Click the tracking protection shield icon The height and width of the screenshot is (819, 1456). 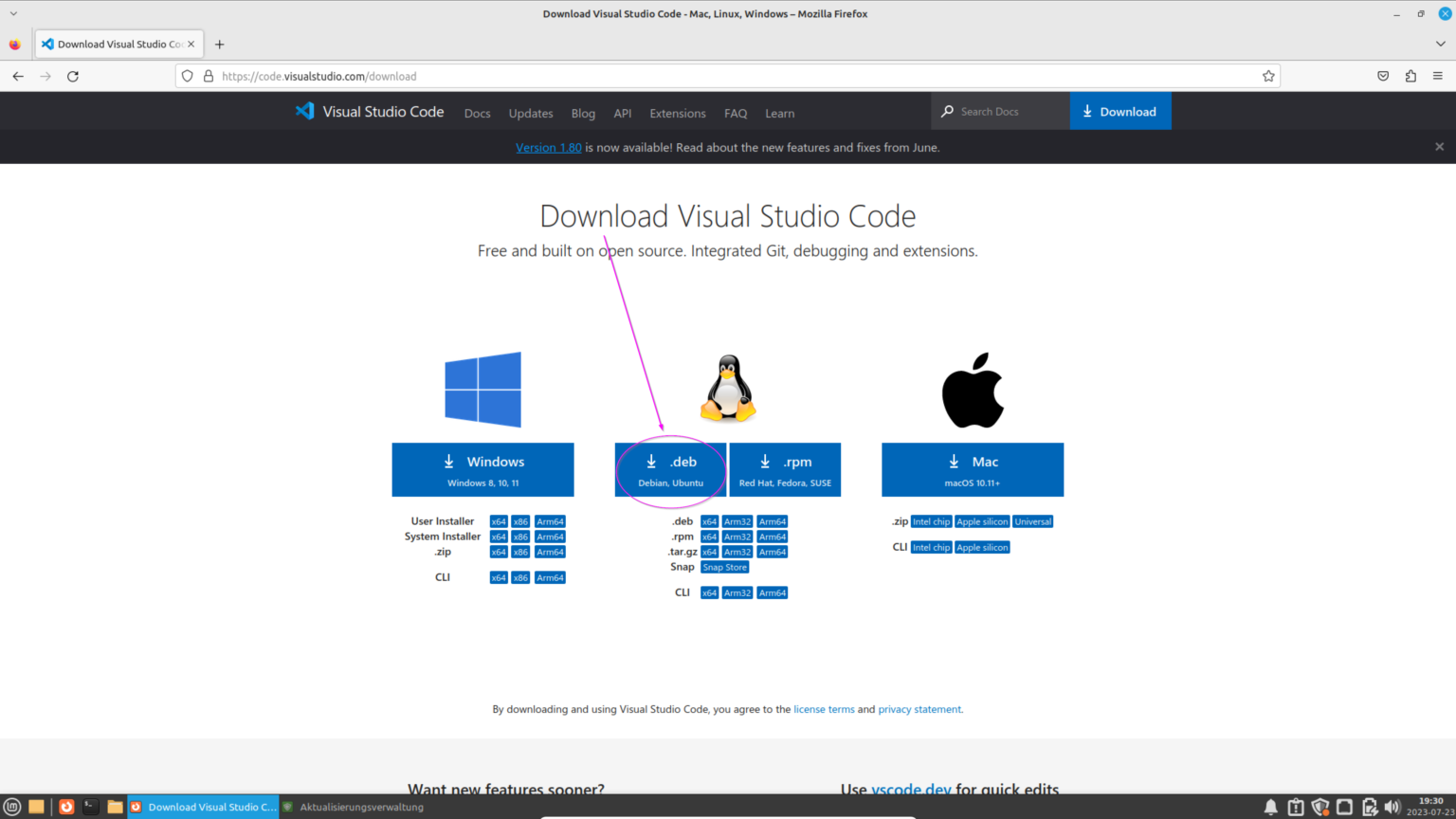tap(187, 76)
